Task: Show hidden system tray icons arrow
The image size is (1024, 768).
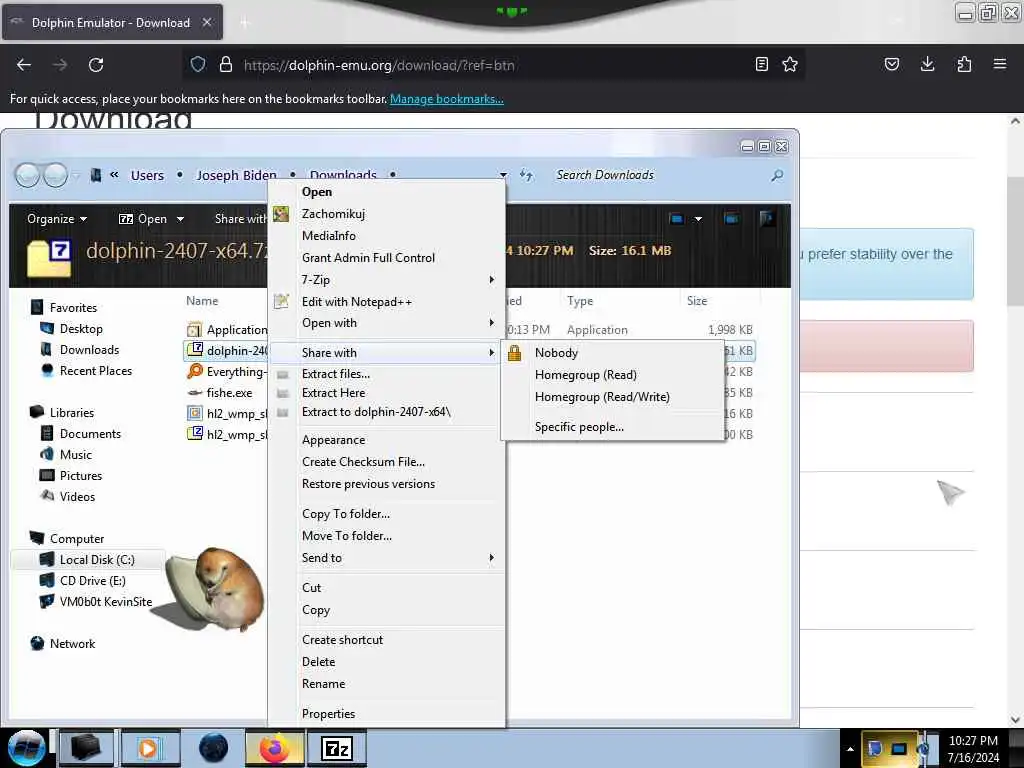Action: 850,749
